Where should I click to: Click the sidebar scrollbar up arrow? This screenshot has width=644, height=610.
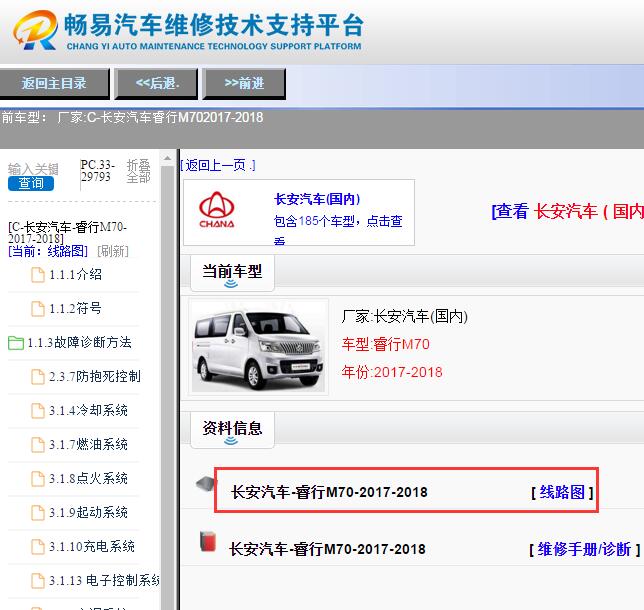(x=167, y=158)
